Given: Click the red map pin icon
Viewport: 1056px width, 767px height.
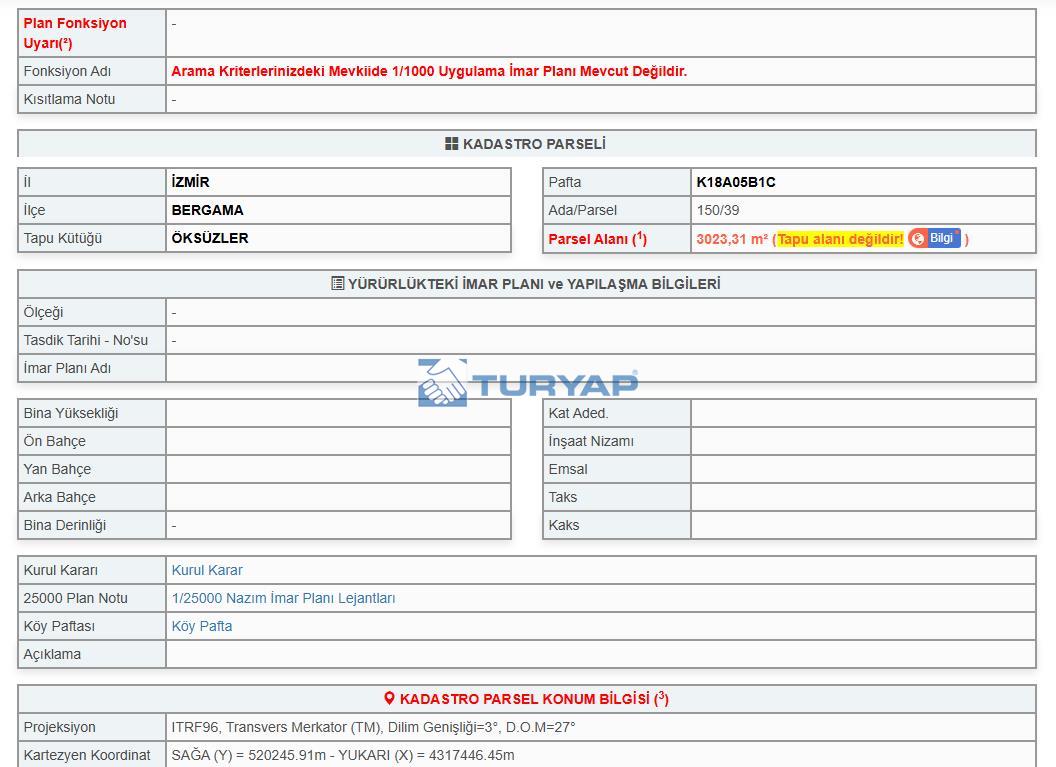Looking at the screenshot, I should pyautogui.click(x=389, y=699).
